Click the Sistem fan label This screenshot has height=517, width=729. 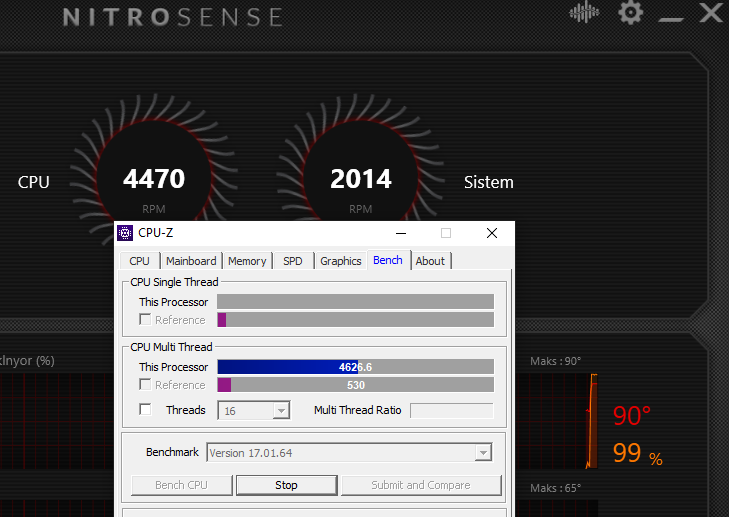(x=489, y=182)
